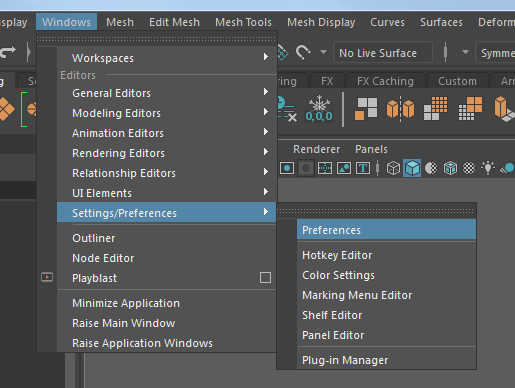Toggle smooth shade all cube icon
515x388 pixels.
point(412,168)
